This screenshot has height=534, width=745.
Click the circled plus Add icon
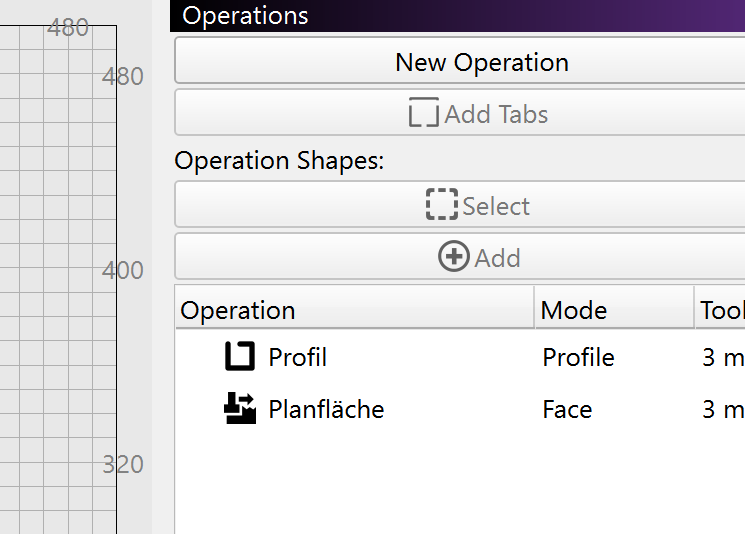coord(453,257)
